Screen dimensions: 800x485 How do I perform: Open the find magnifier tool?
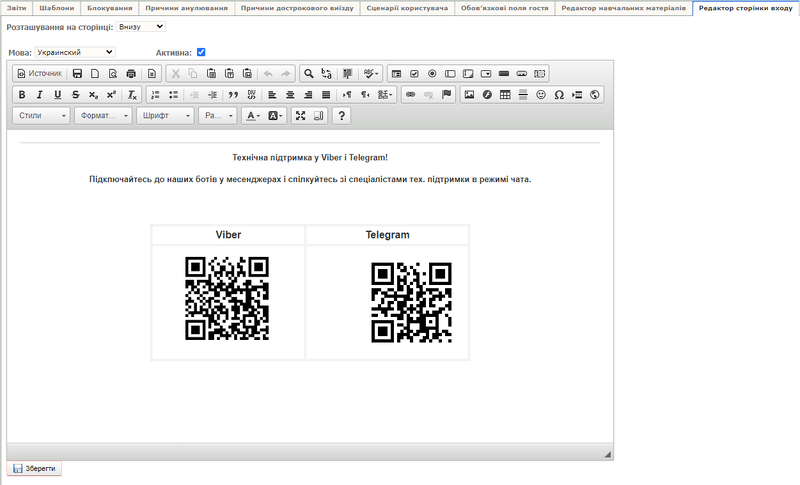point(309,73)
